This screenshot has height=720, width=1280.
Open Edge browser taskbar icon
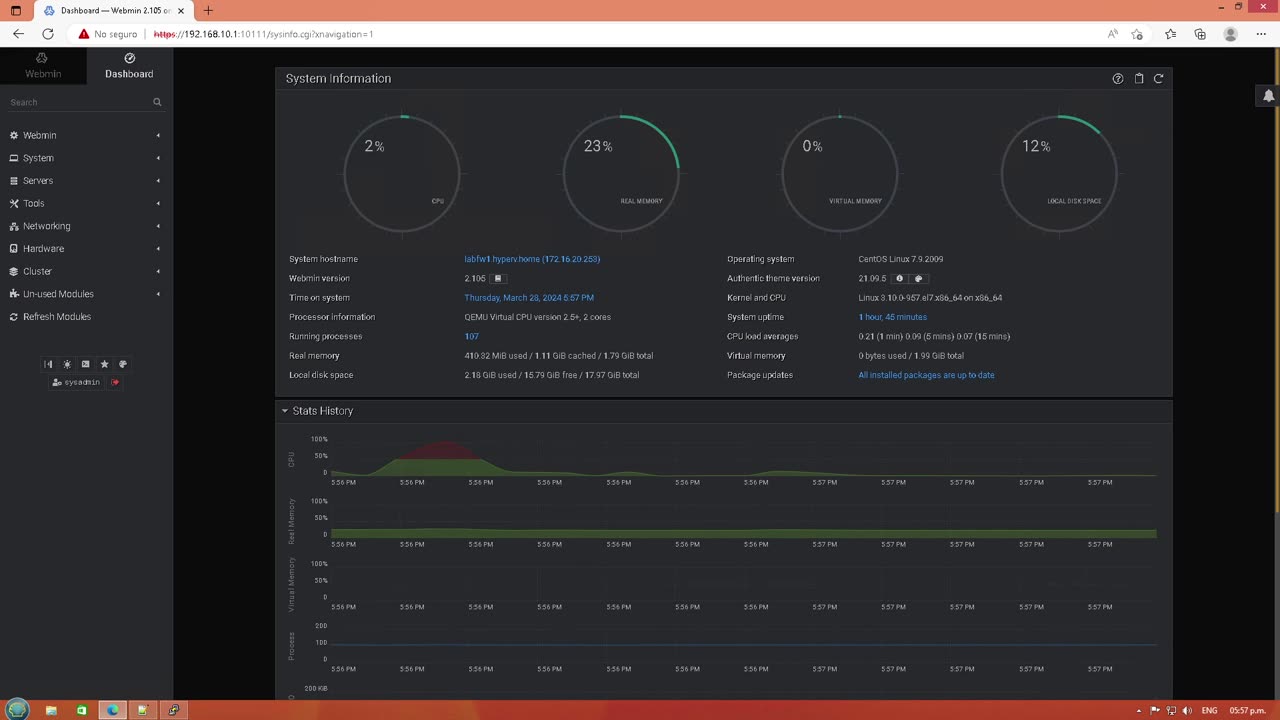tap(113, 710)
